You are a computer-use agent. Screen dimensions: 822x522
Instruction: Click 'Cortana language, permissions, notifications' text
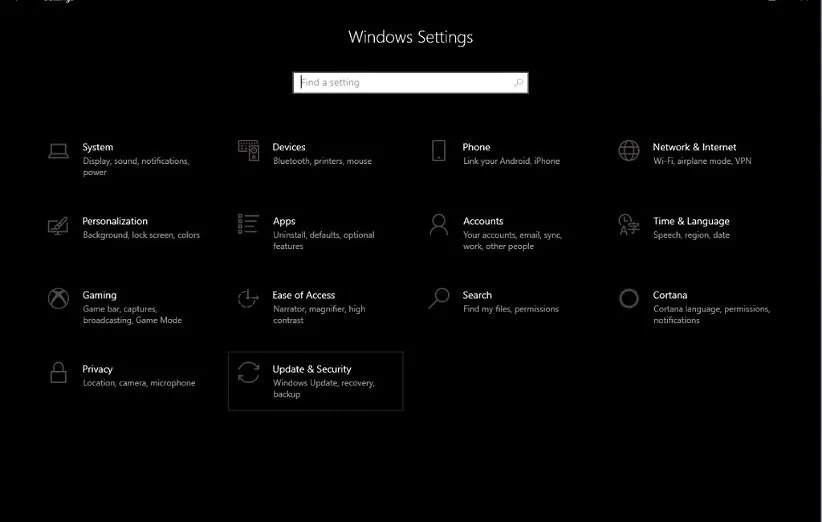(711, 314)
